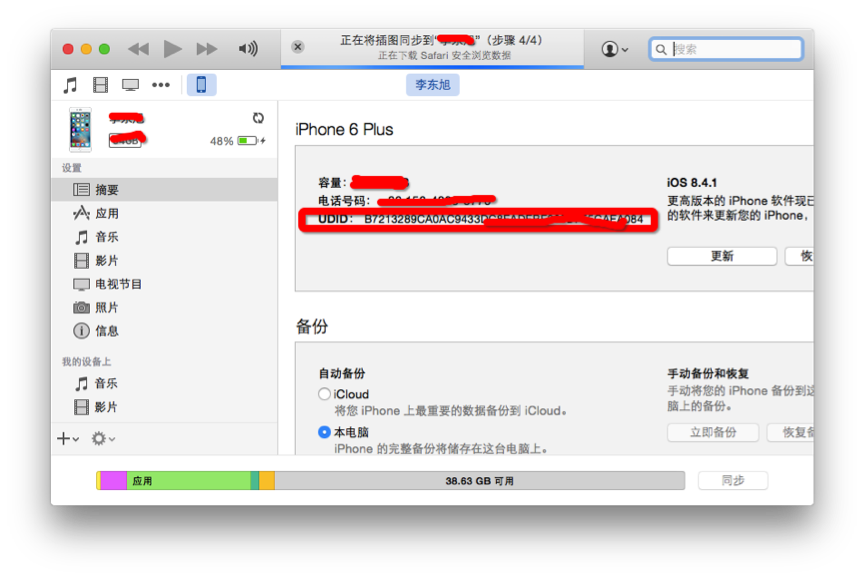Screen dimensions: 865x579
Task: Click the green 应用 storage segment
Action: tap(189, 481)
